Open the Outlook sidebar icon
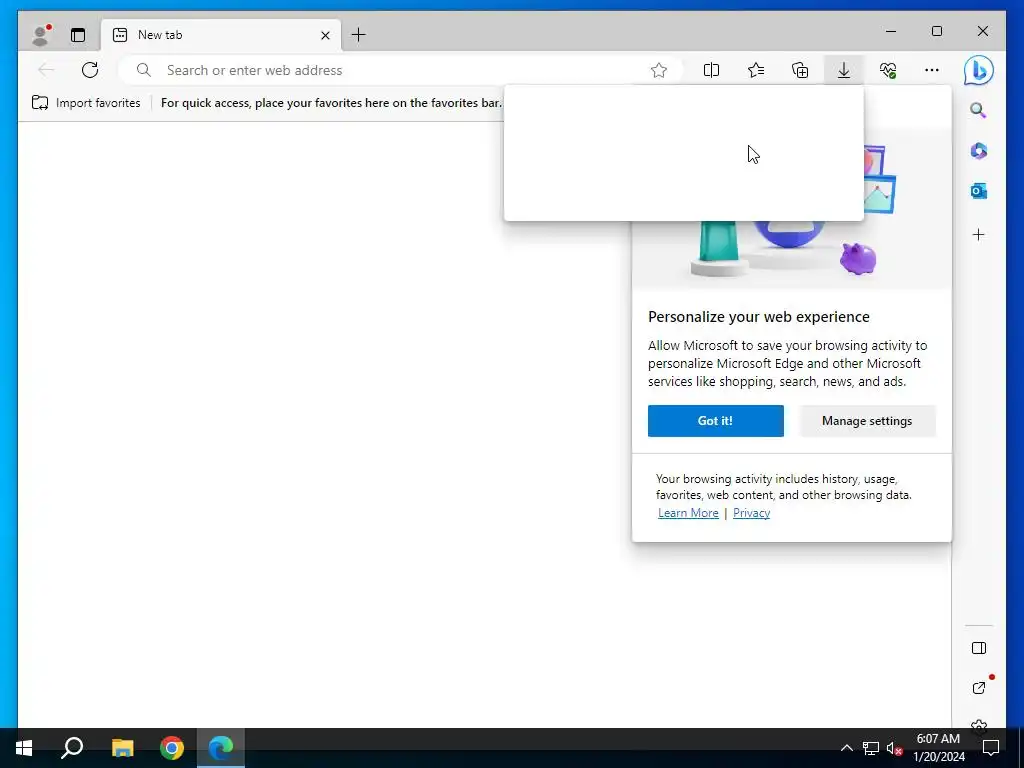Image resolution: width=1024 pixels, height=768 pixels. click(978, 191)
